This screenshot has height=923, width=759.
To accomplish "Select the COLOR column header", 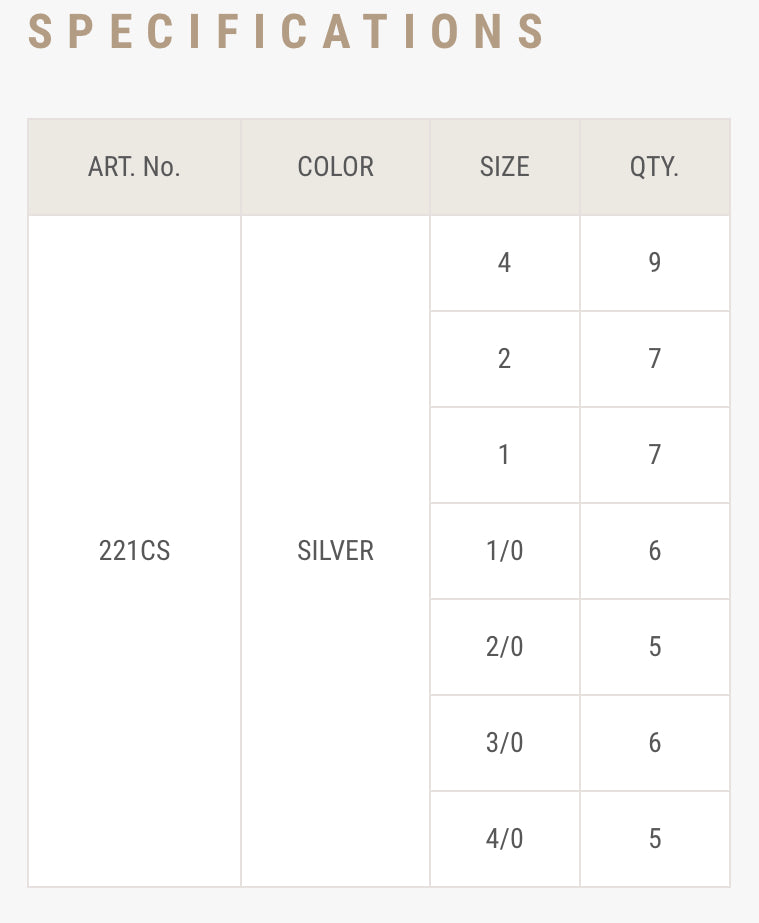I will (x=335, y=167).
